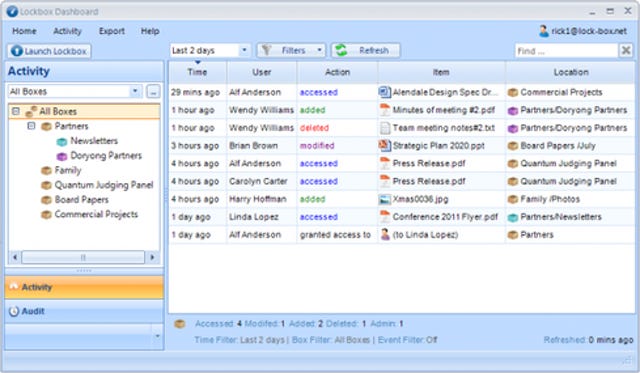Click PDF icon for Conference 2011 Flyer.pdf
The height and width of the screenshot is (373, 640).
(x=384, y=217)
